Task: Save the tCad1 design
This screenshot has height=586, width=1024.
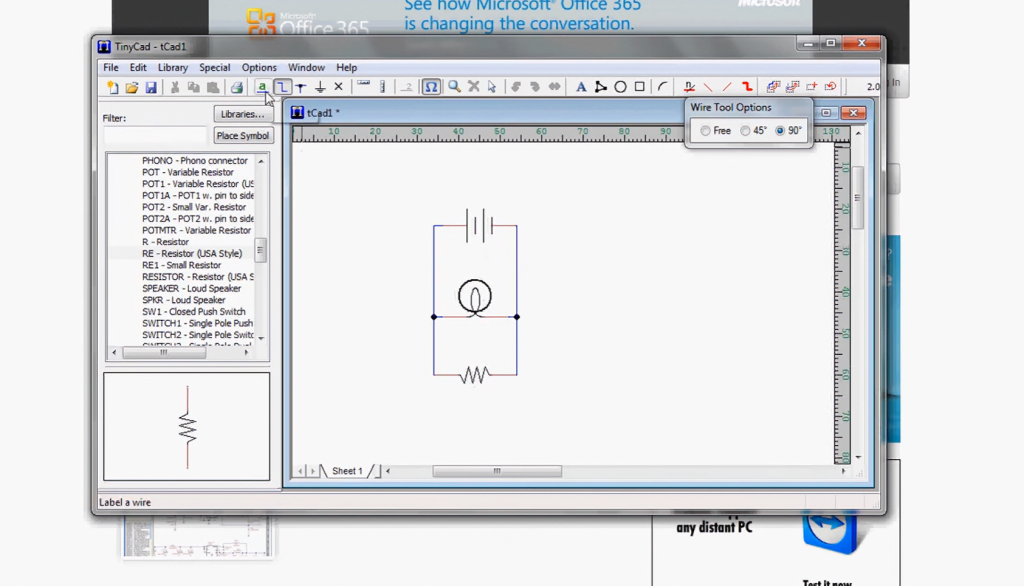Action: click(152, 87)
